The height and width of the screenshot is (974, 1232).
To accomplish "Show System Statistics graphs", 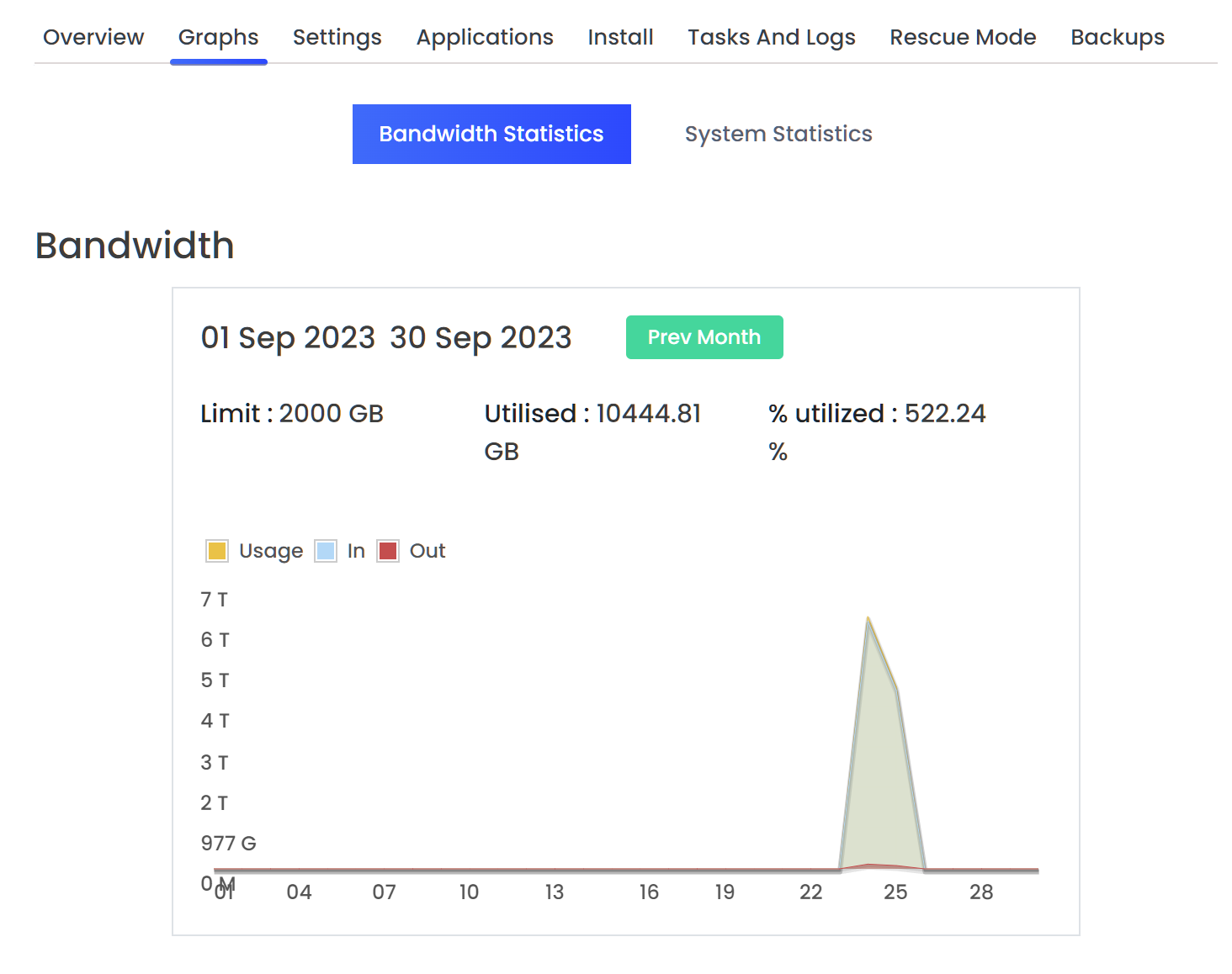I will click(x=778, y=135).
